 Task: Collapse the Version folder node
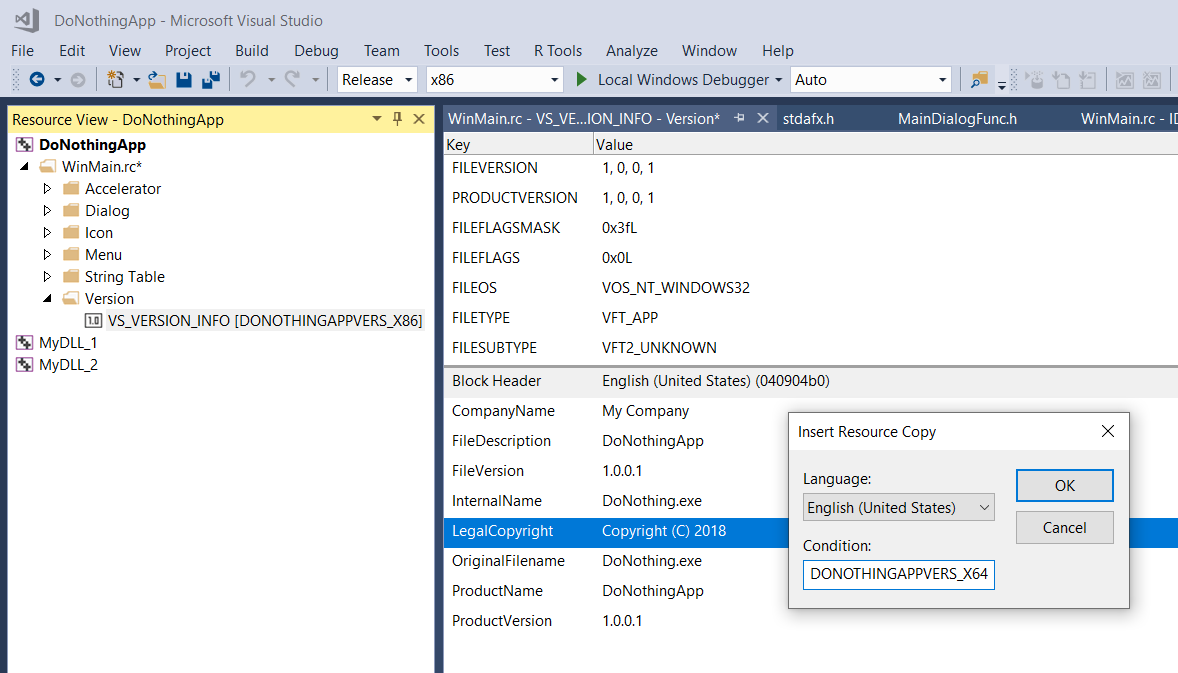tap(47, 298)
